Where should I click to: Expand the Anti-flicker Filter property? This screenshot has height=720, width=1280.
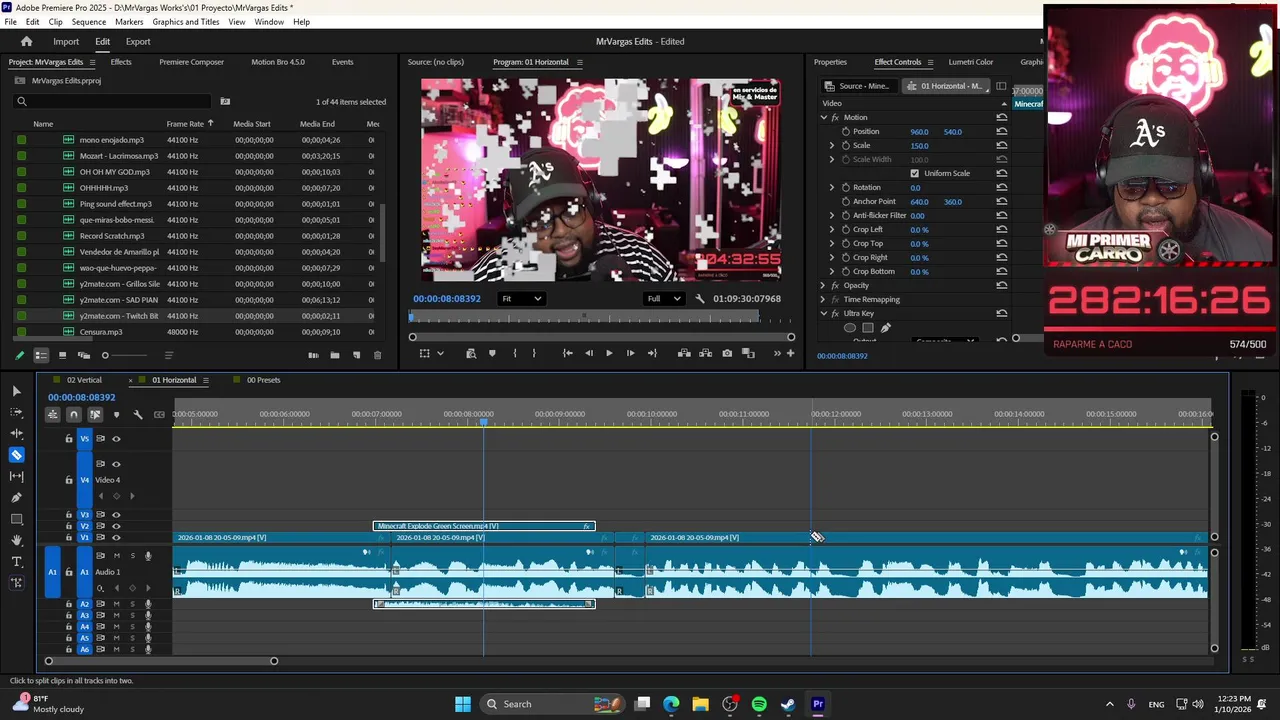pyautogui.click(x=832, y=216)
